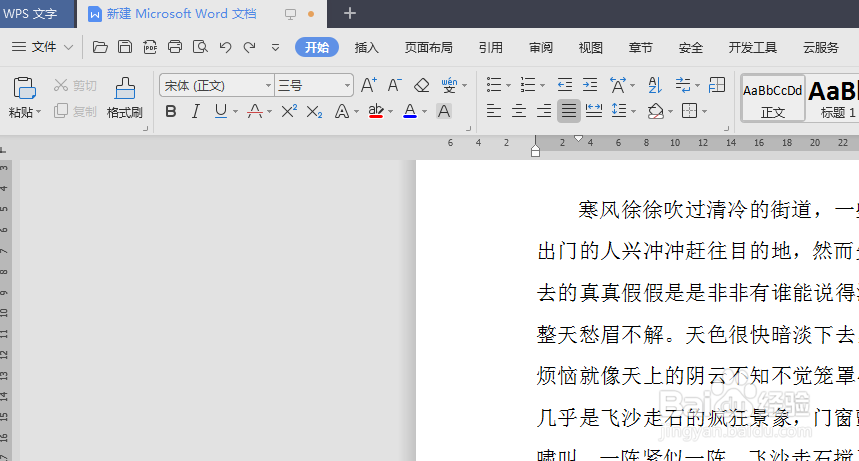Open font dialog launcher corner arrow

coord(468,129)
